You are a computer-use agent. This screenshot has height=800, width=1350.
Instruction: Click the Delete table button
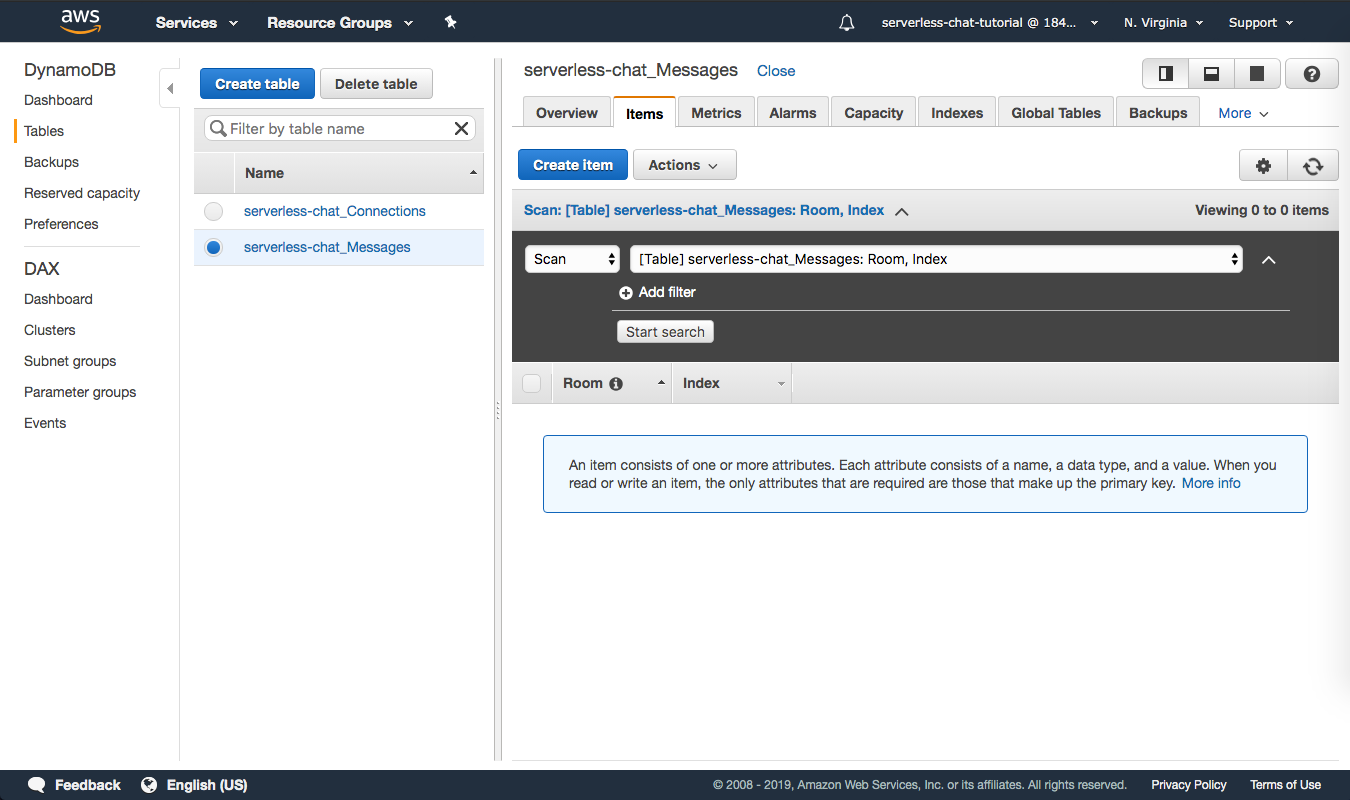(x=376, y=84)
